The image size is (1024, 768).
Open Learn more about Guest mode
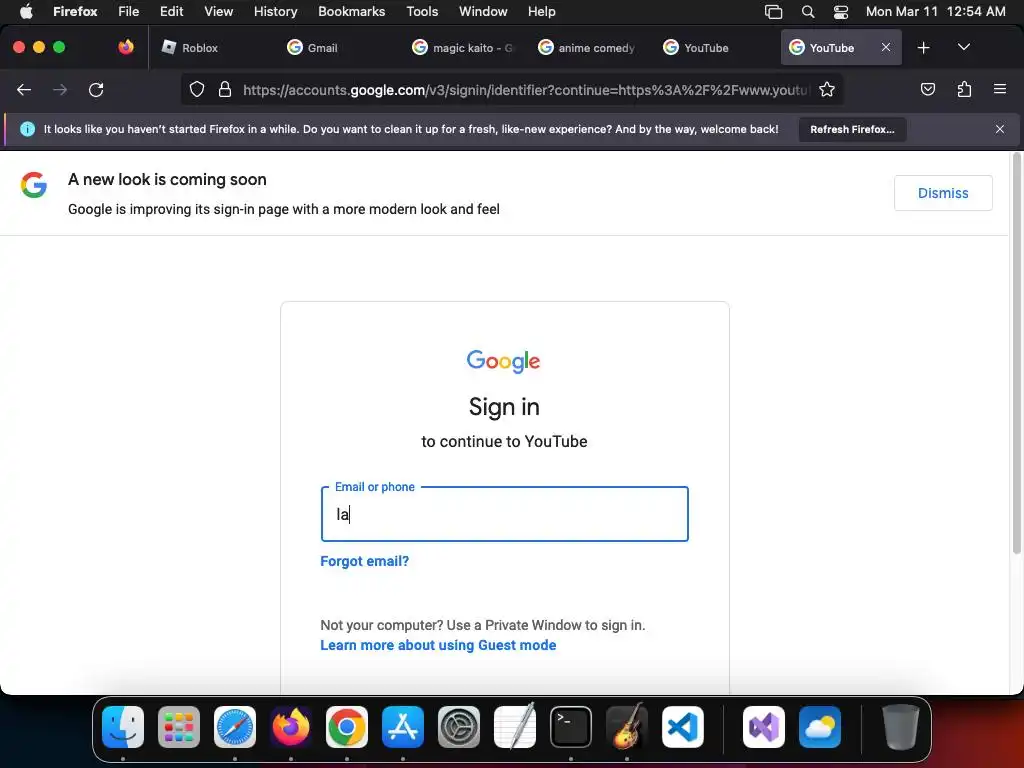coord(438,645)
